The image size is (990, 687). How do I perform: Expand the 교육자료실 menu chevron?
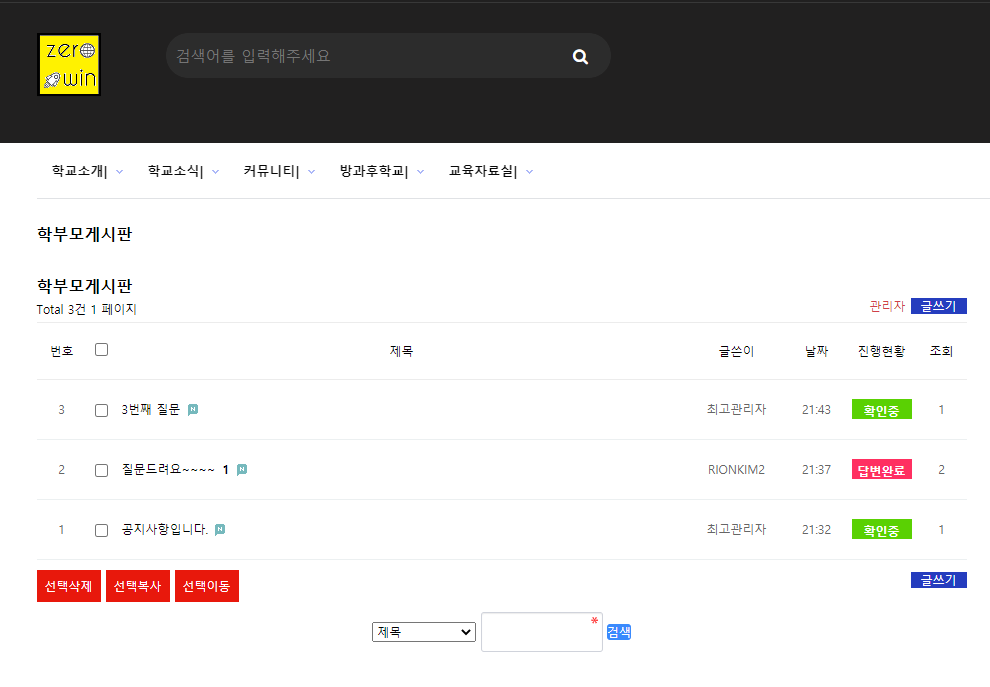click(530, 172)
